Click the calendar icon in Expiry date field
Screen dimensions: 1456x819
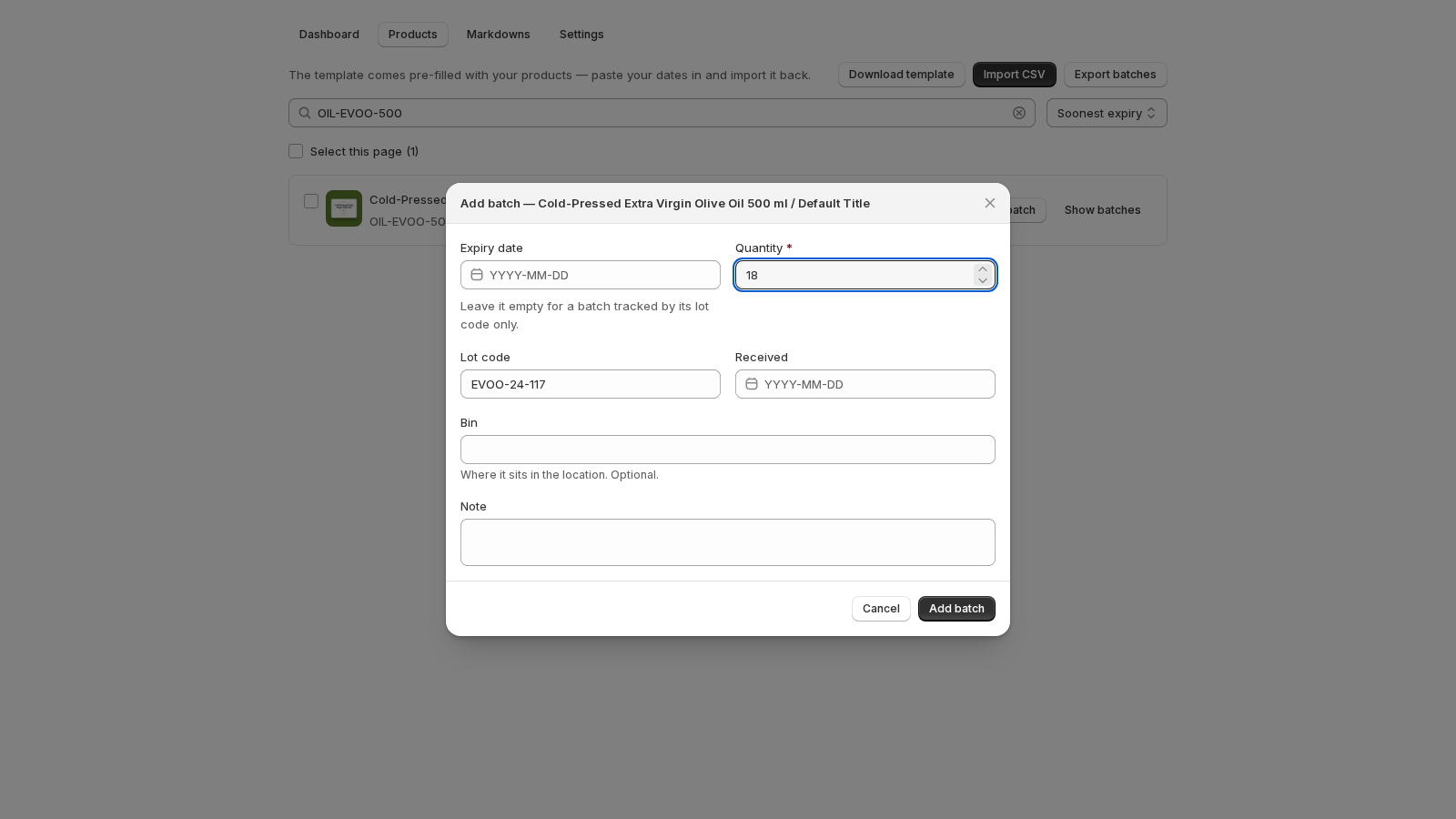point(477,275)
